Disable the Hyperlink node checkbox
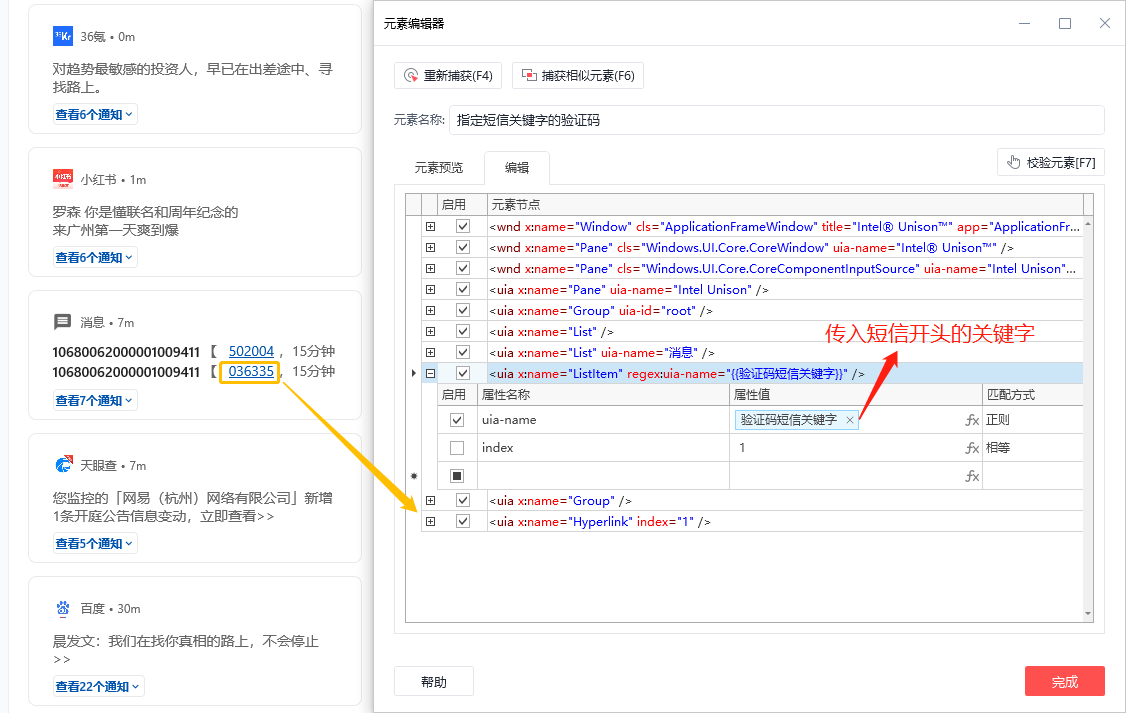The height and width of the screenshot is (713, 1126). pyautogui.click(x=462, y=521)
